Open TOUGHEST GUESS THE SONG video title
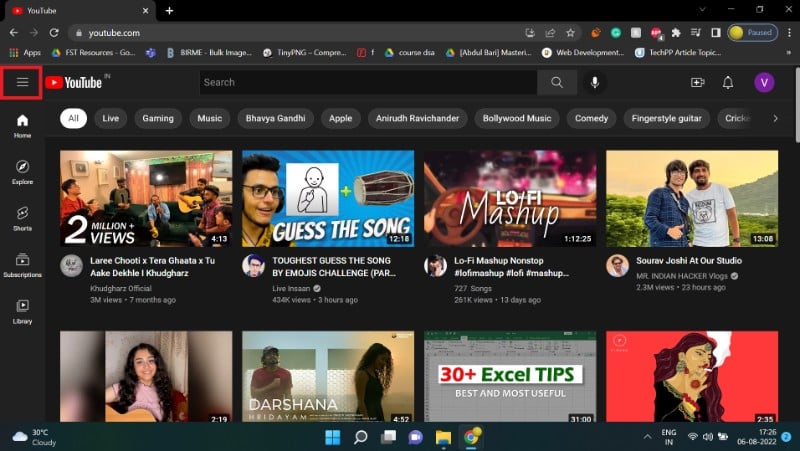Image resolution: width=800 pixels, height=451 pixels. tap(334, 267)
